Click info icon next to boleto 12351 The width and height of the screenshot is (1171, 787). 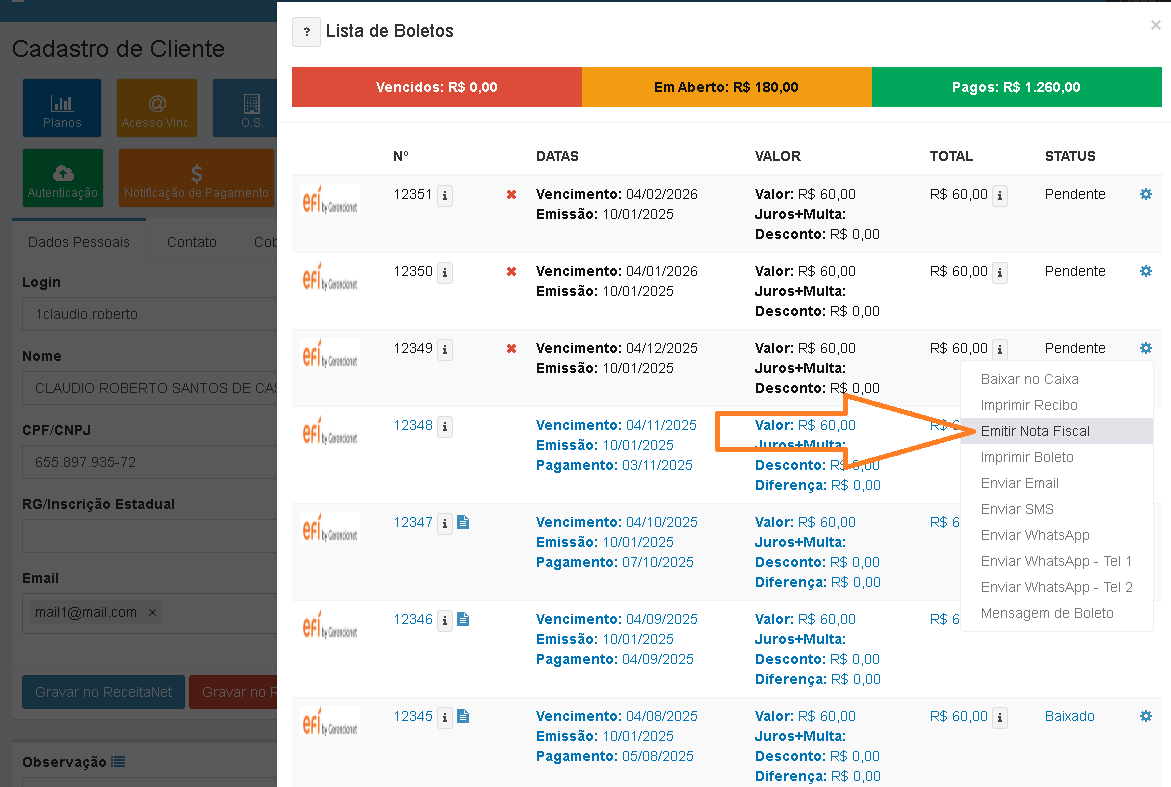(445, 196)
